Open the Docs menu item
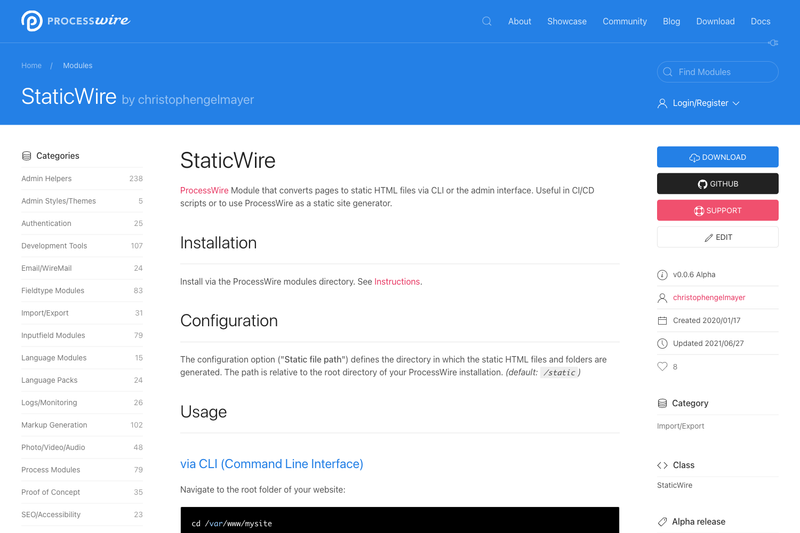Image resolution: width=800 pixels, height=533 pixels. [x=760, y=21]
